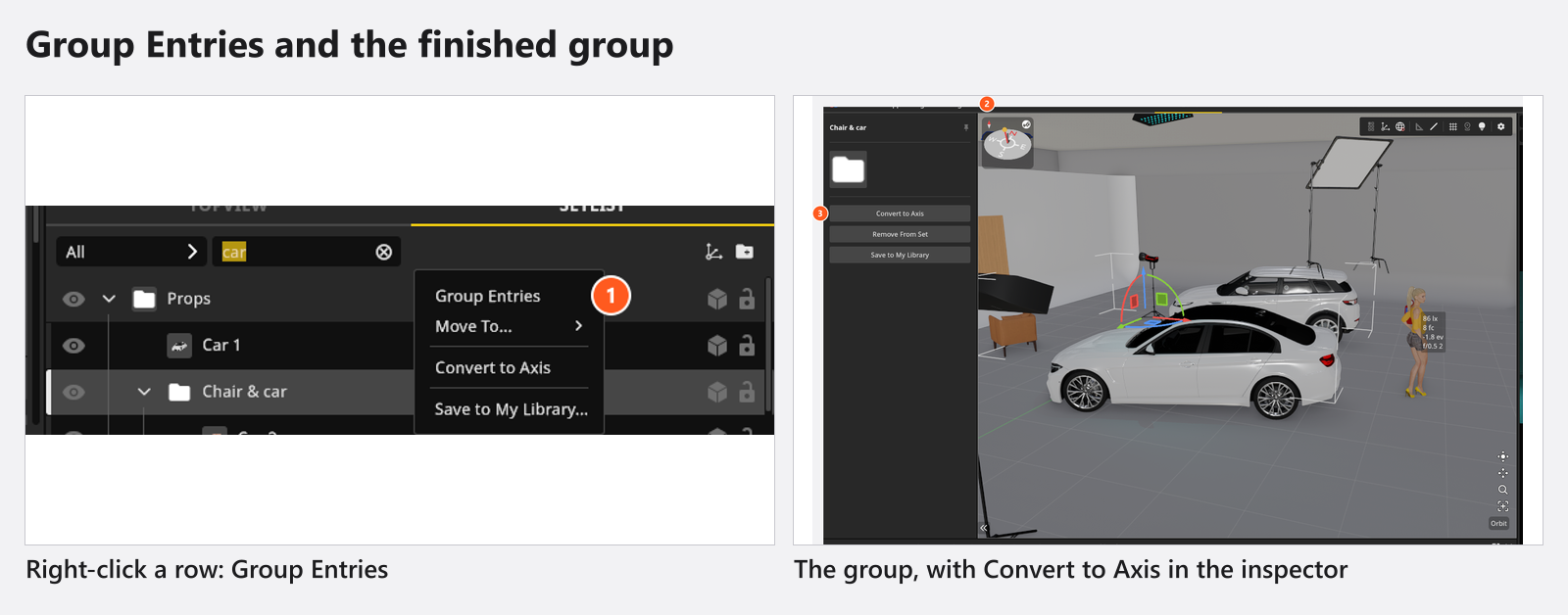Open viewport settings with the gear icon
Image resolution: width=1568 pixels, height=615 pixels.
[x=1500, y=126]
